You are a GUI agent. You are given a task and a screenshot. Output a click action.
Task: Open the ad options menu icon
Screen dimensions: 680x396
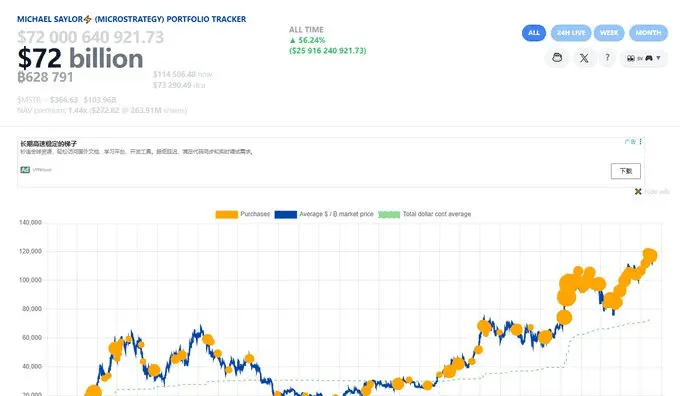coord(641,141)
